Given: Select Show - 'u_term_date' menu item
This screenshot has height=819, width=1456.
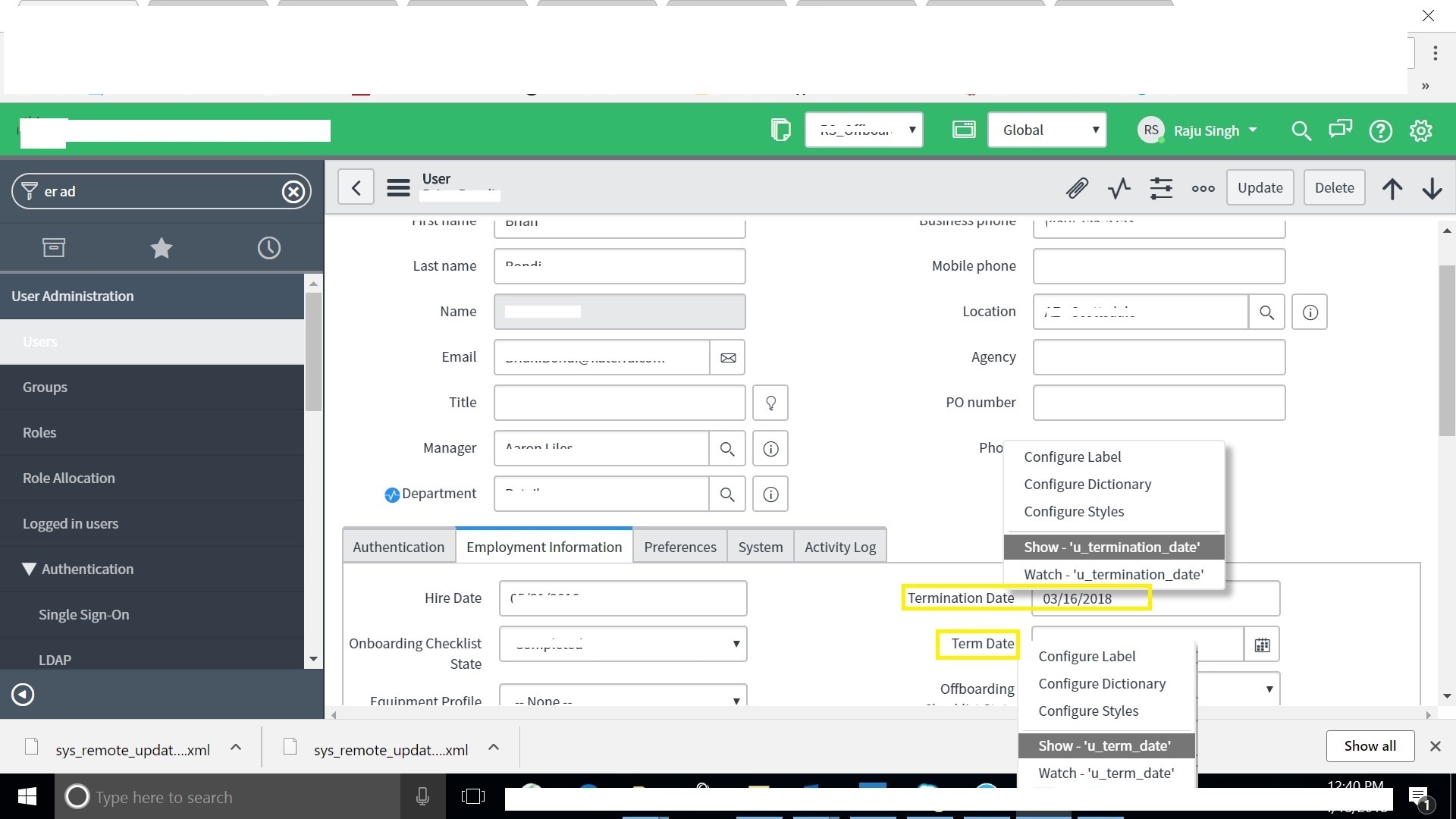Looking at the screenshot, I should pos(1105,746).
